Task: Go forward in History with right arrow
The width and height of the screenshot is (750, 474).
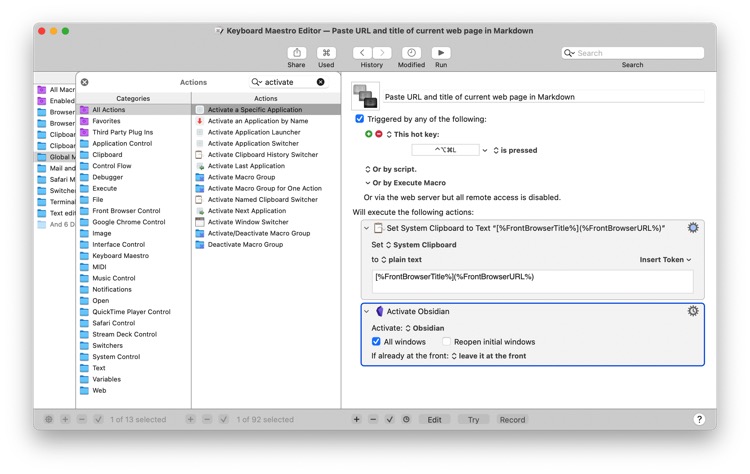Action: point(382,53)
